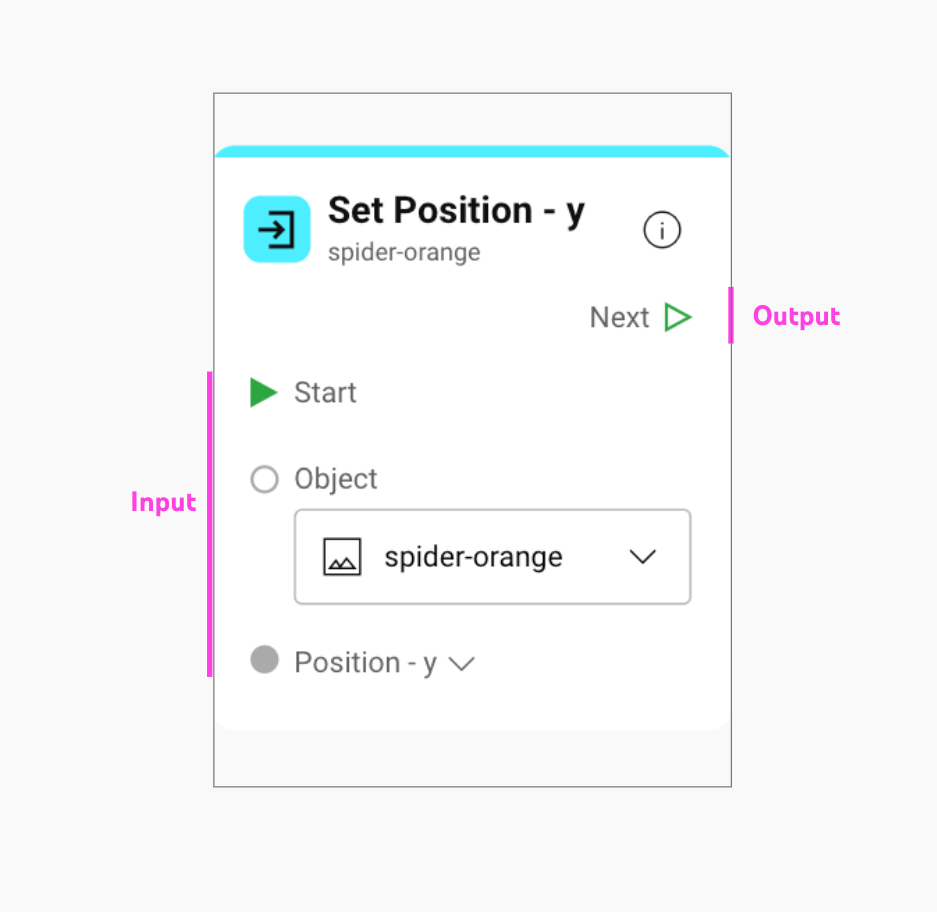Click the Set Position - y title

coord(456,210)
